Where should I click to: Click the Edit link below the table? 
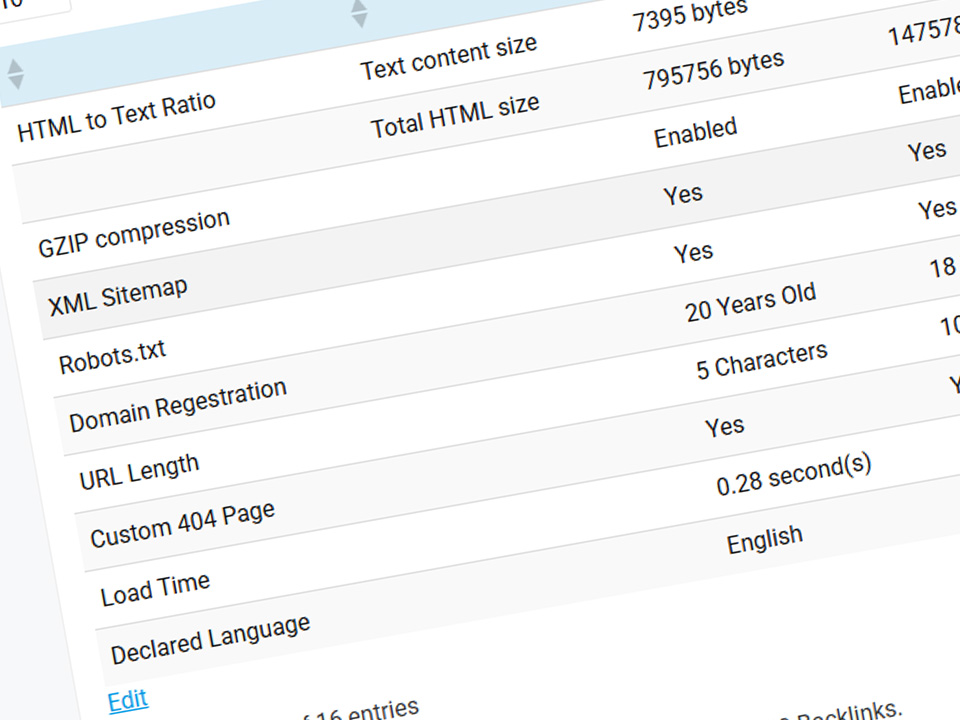coord(128,700)
